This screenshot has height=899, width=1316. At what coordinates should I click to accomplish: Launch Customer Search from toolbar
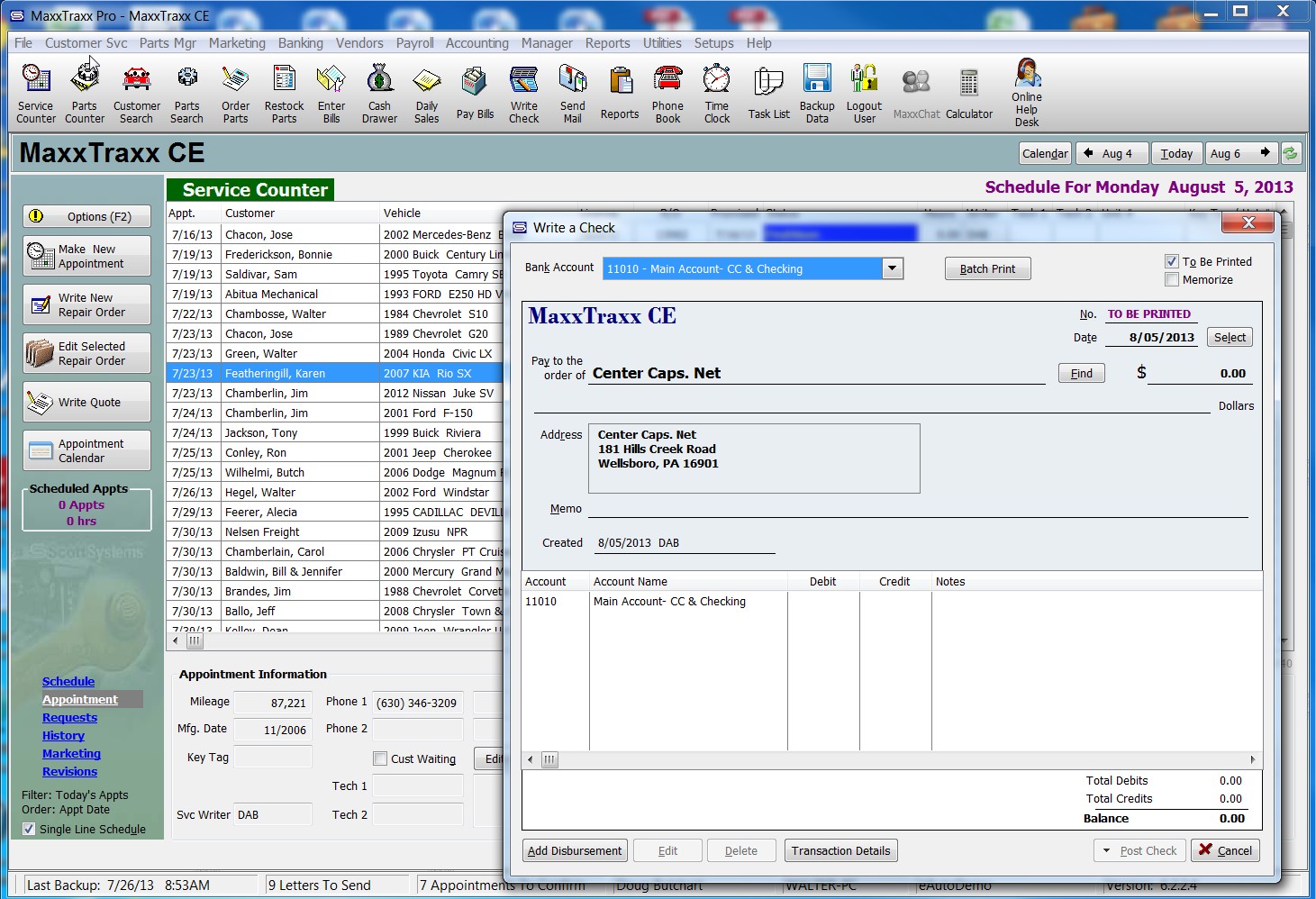[137, 93]
